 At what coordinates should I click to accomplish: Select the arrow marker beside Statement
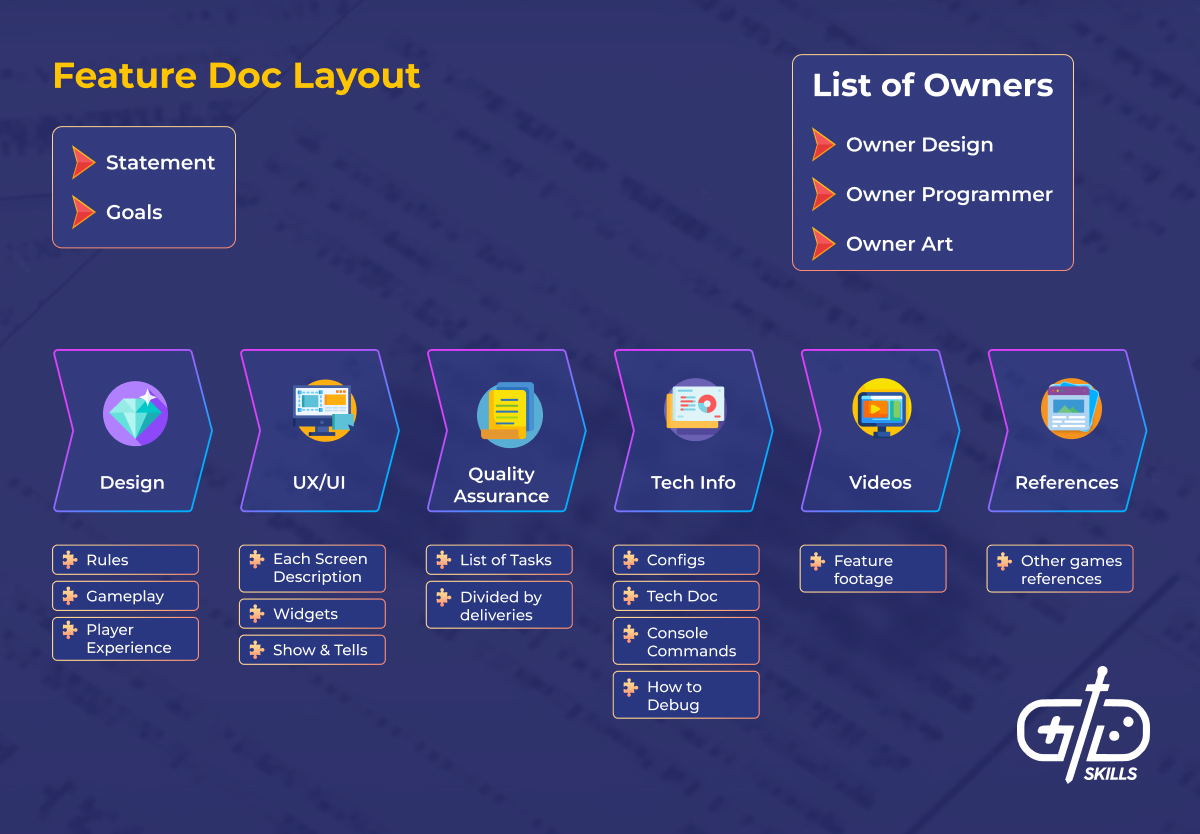82,162
